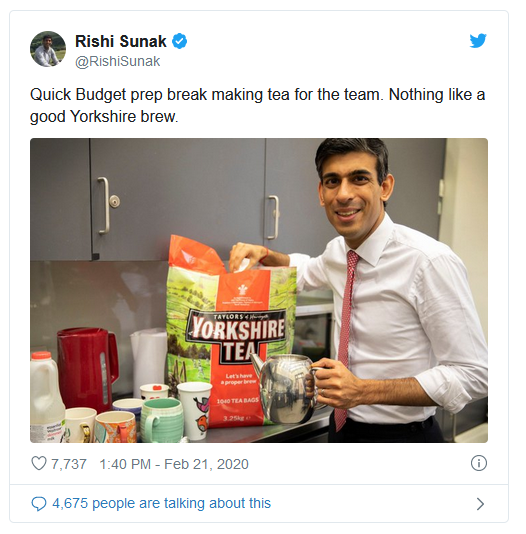The height and width of the screenshot is (534, 526).
Task: Open '4,675 people are talking about this'
Action: pos(161,503)
